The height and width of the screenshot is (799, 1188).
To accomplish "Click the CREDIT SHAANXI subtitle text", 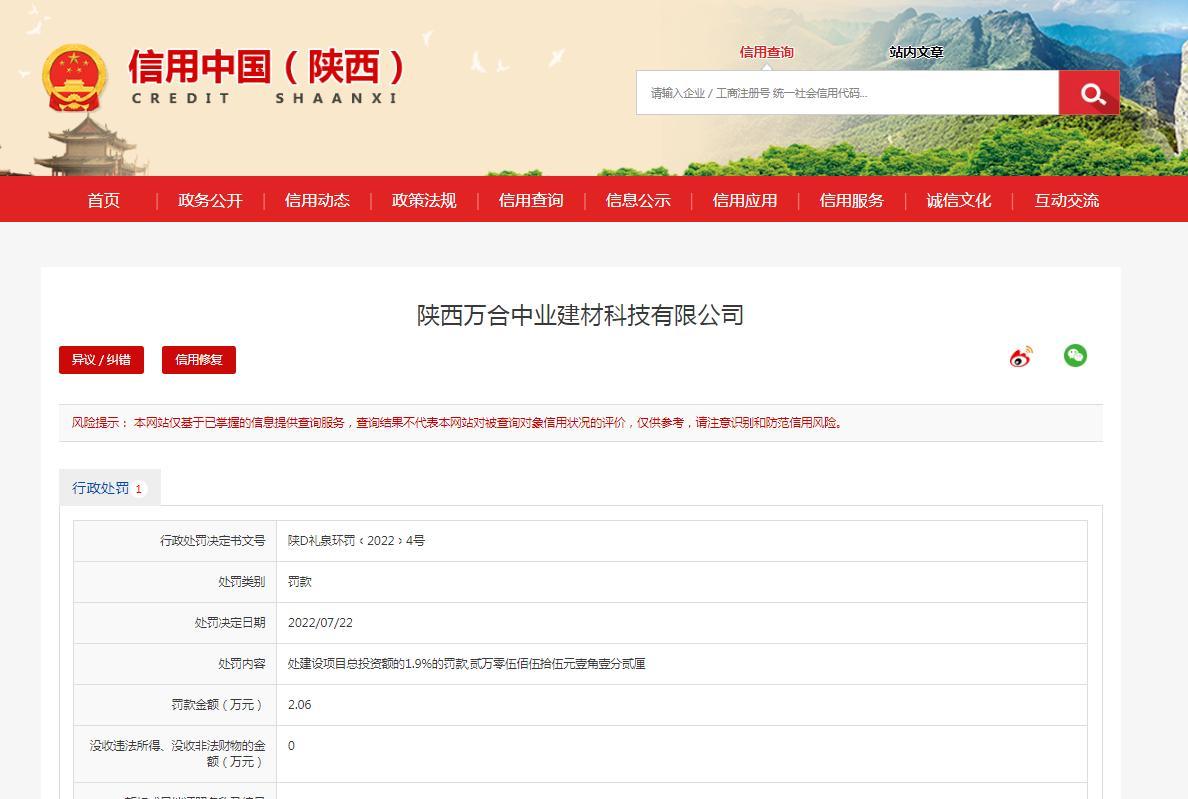I will tap(264, 98).
